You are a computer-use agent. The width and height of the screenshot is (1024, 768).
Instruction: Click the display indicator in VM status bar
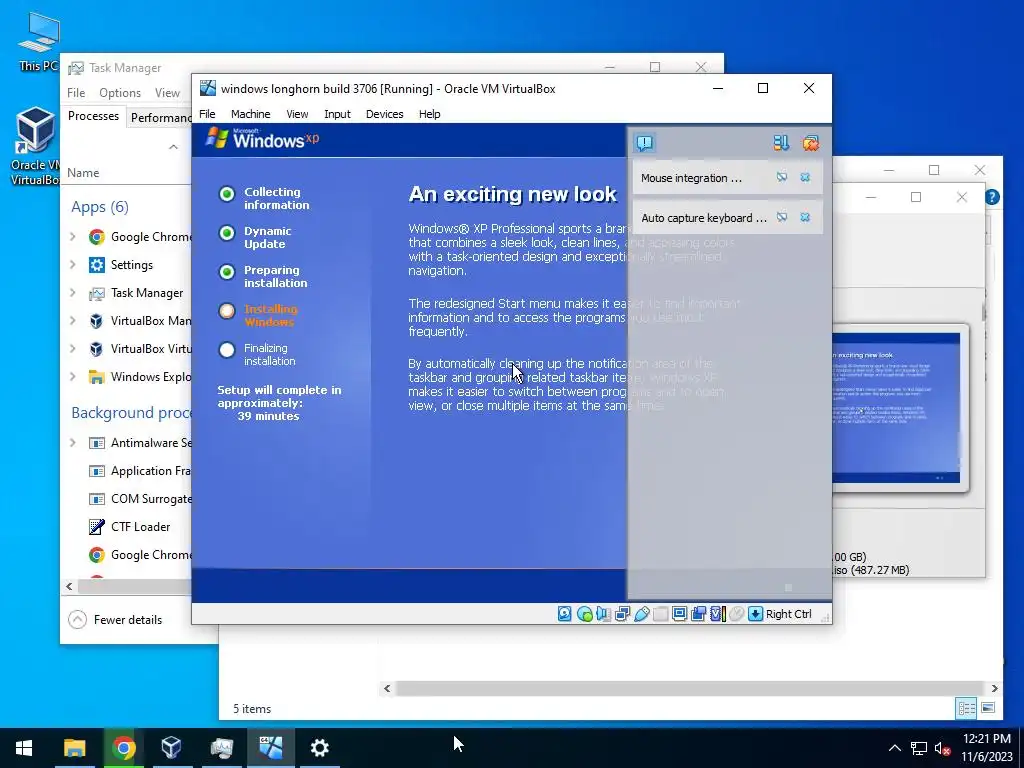pos(679,614)
